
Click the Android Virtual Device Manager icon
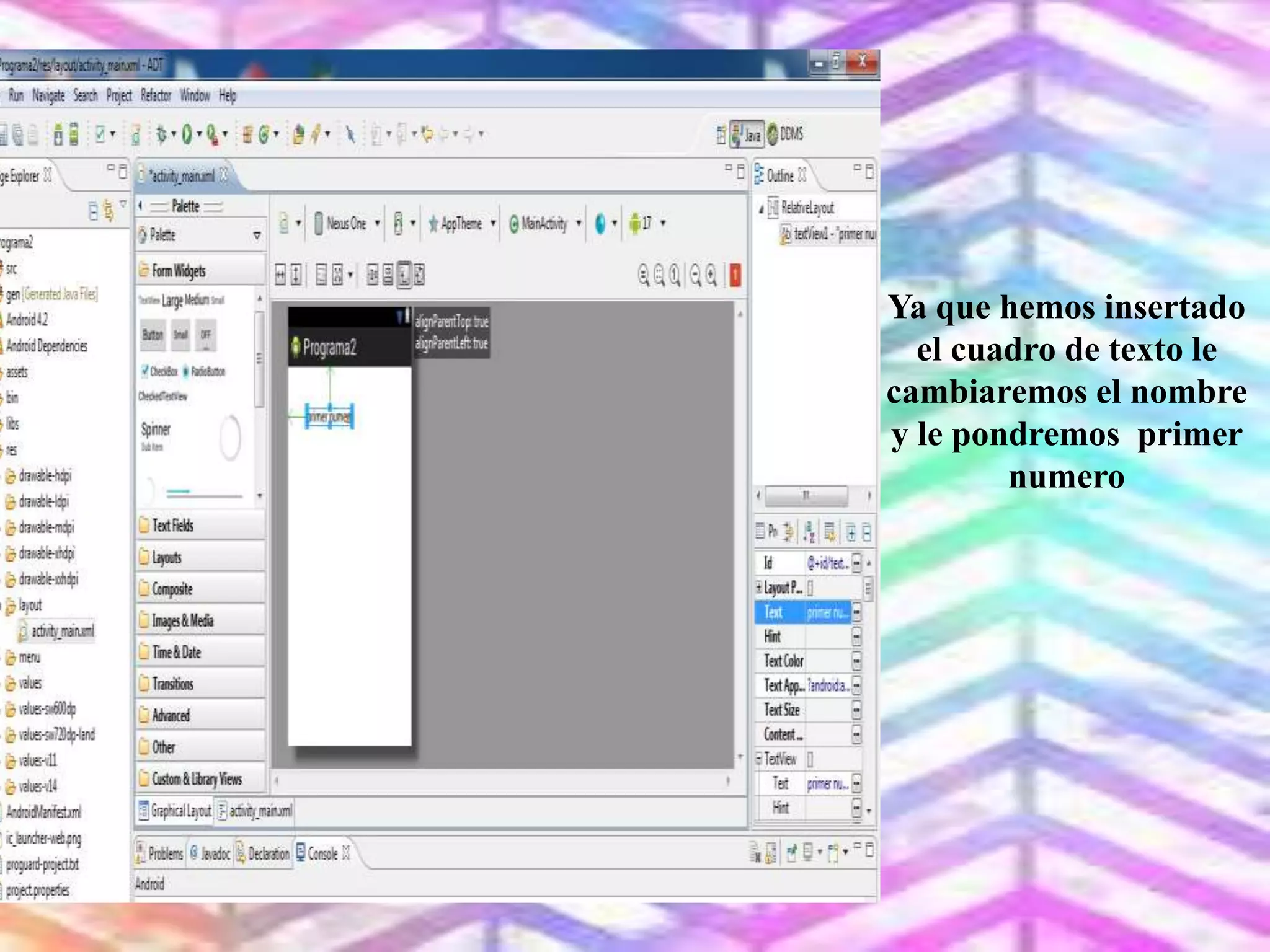click(x=74, y=134)
